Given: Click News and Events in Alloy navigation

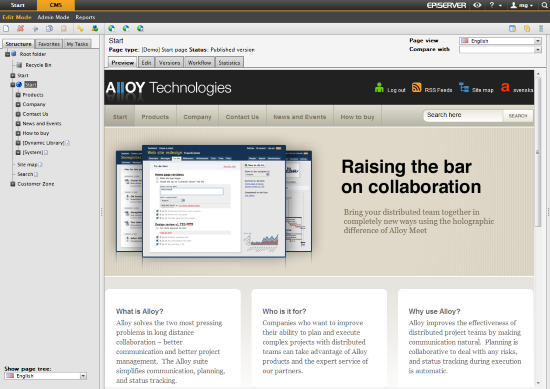Looking at the screenshot, I should coord(300,117).
